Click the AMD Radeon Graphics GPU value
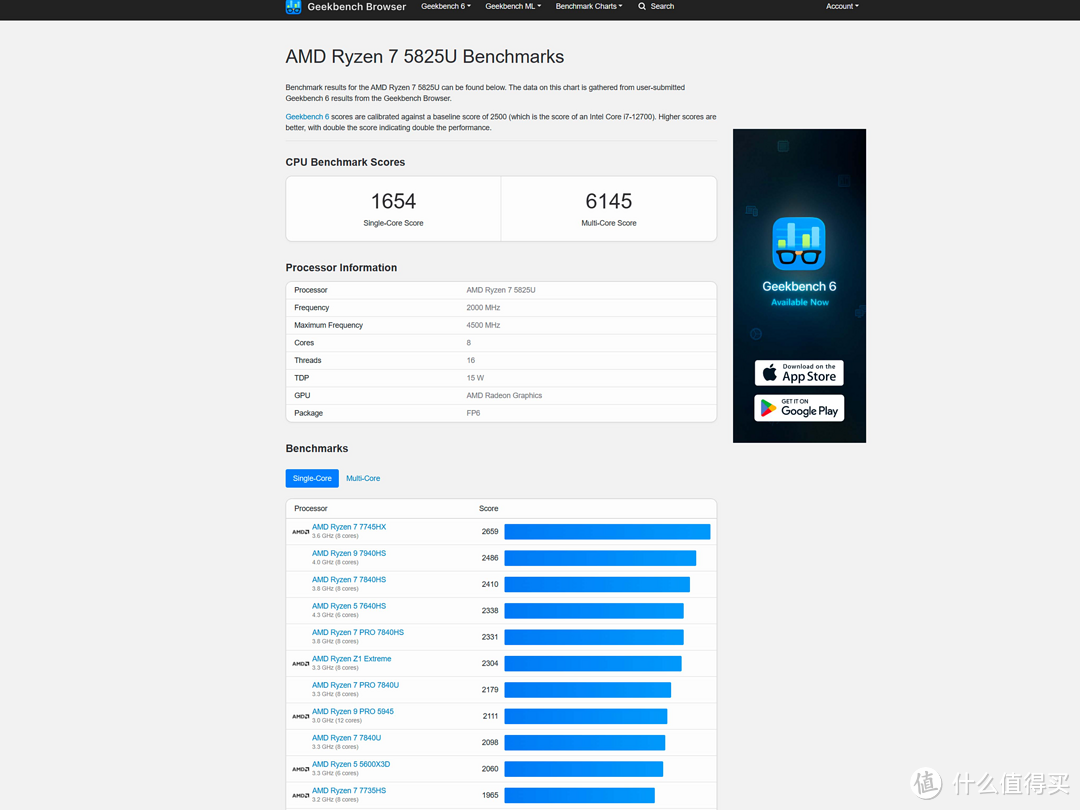 pos(504,395)
